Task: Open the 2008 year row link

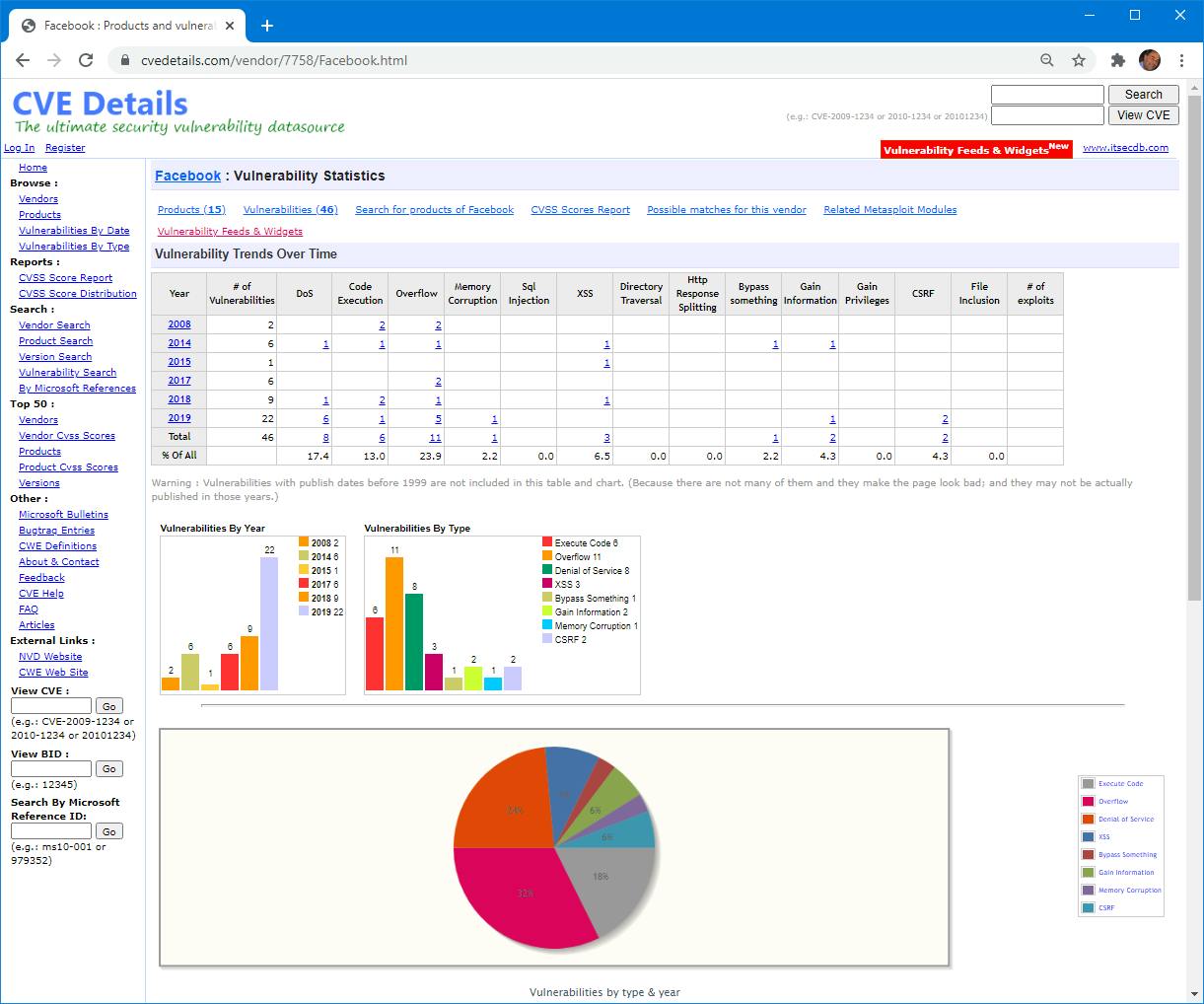Action: (179, 324)
